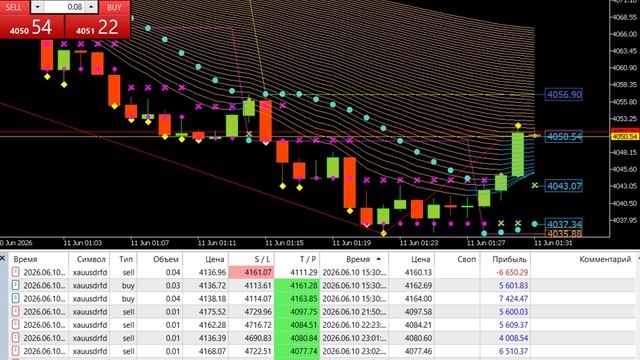Click the close time cell 2026.06.10 21:50
The height and width of the screenshot is (360, 640).
(354, 311)
